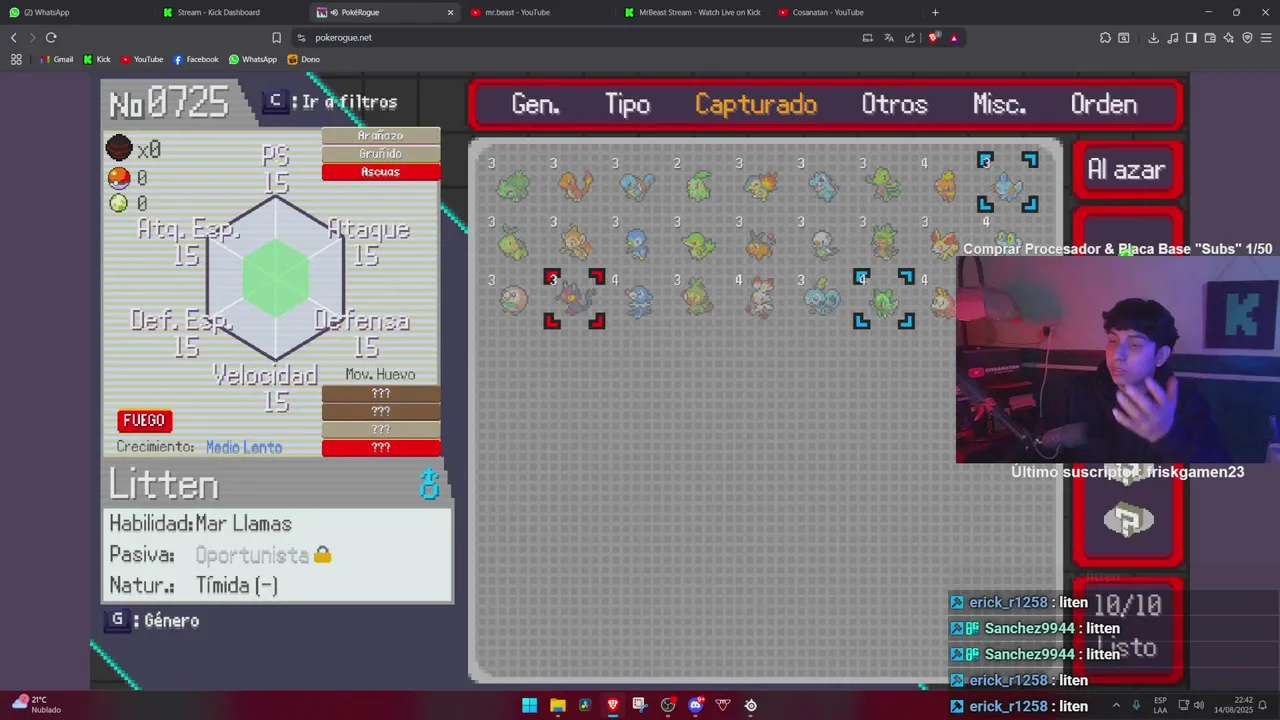Select the Popplio starter sprite
Viewport: 1280px width, 720px height.
tap(637, 300)
